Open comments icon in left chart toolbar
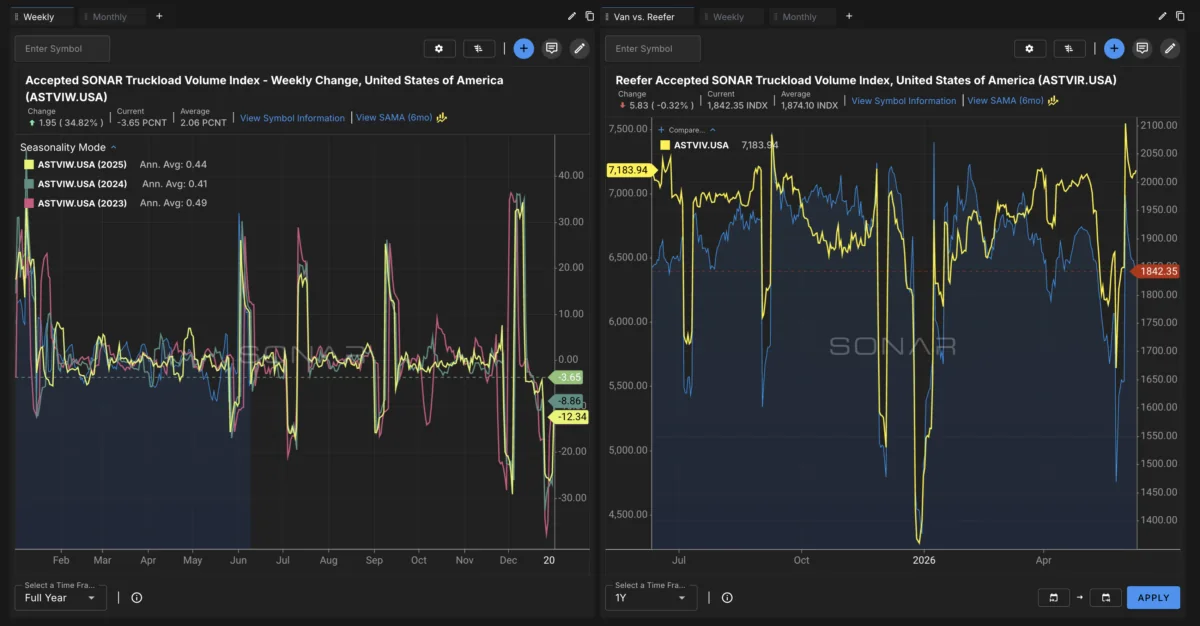Viewport: 1200px width, 626px height. pos(551,48)
